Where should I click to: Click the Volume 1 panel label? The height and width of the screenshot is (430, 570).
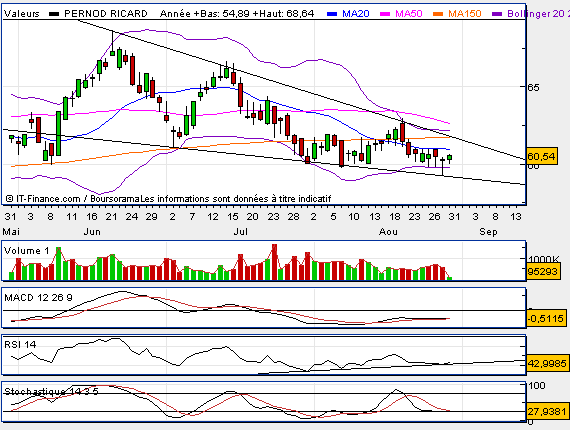click(x=26, y=251)
